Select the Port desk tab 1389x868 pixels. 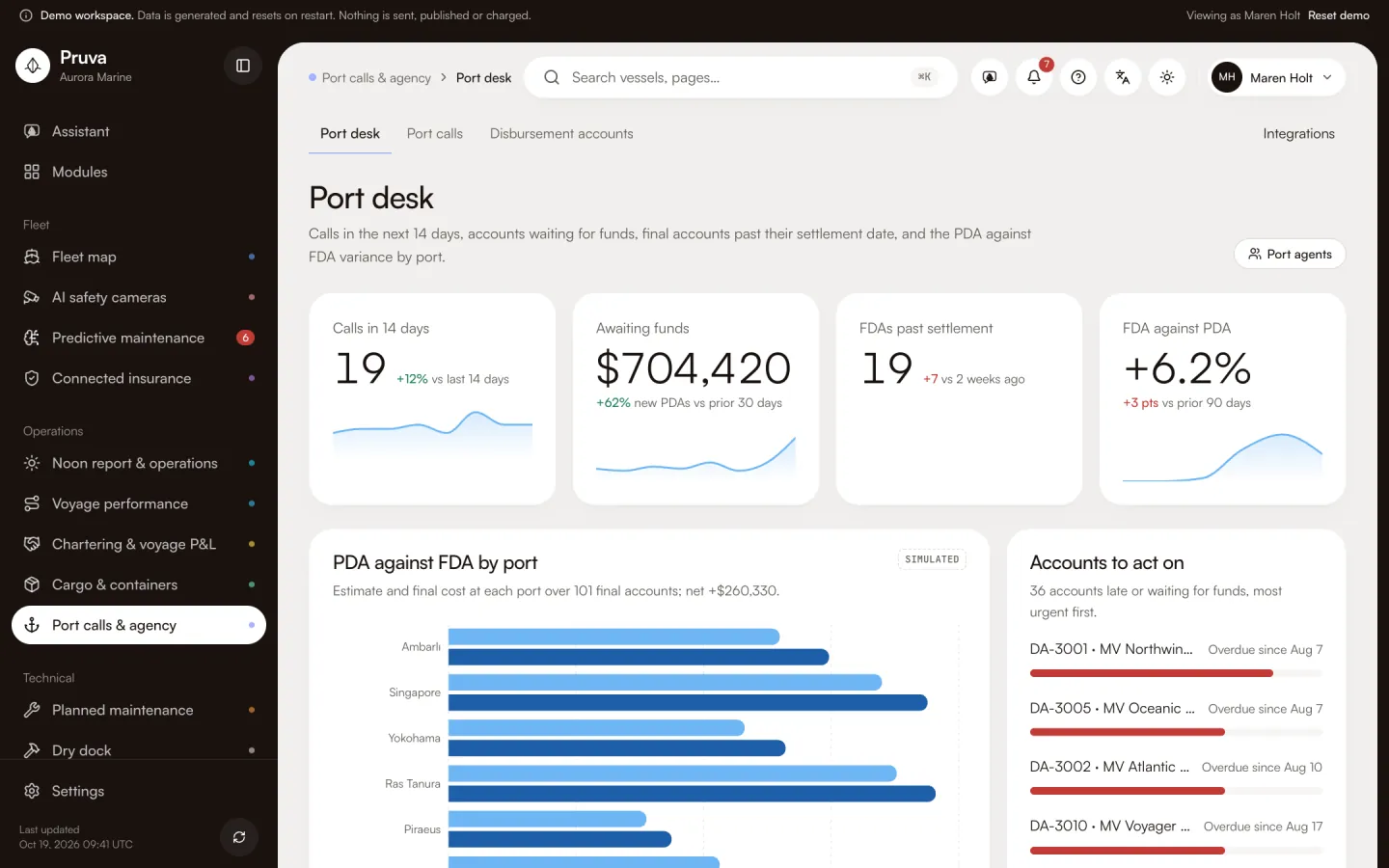350,133
